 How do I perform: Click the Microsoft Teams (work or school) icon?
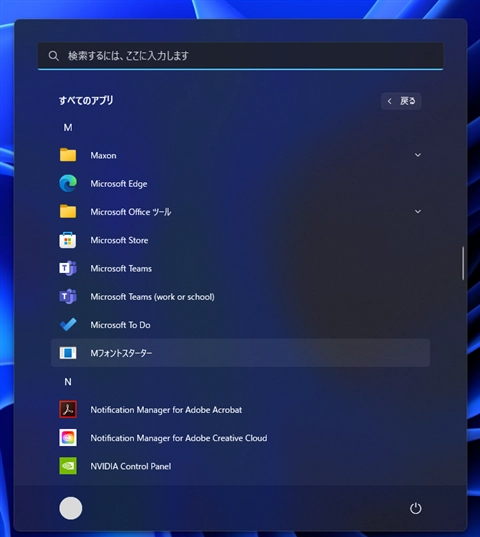68,297
